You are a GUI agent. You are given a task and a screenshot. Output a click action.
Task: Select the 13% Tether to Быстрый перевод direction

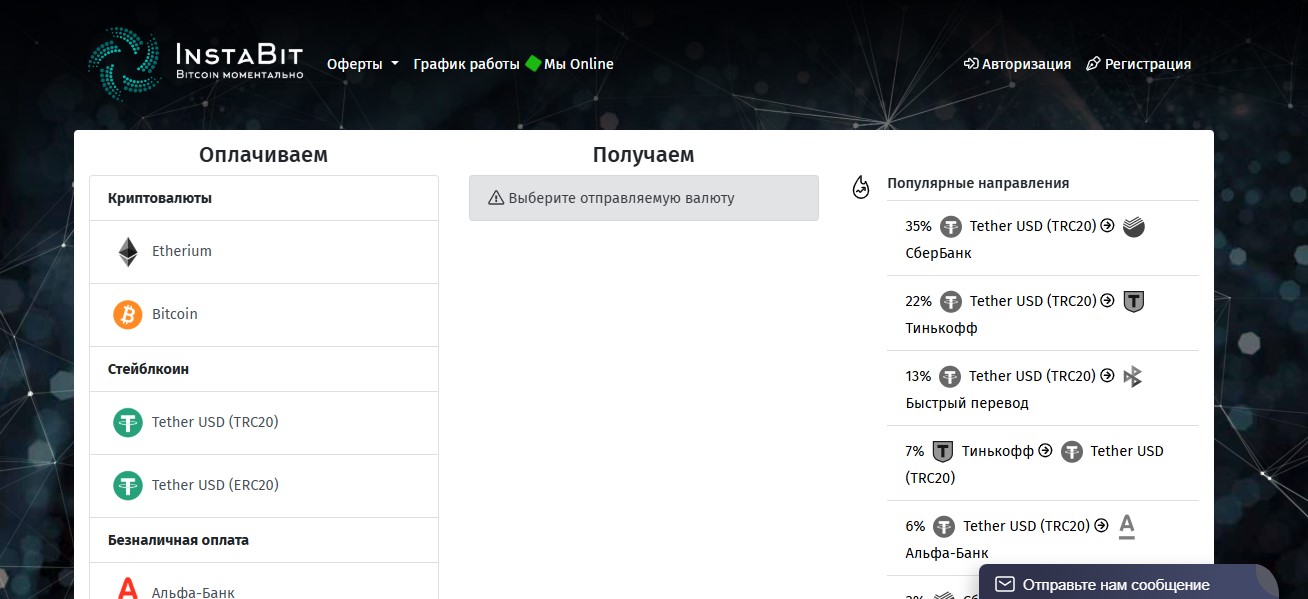[1043, 389]
